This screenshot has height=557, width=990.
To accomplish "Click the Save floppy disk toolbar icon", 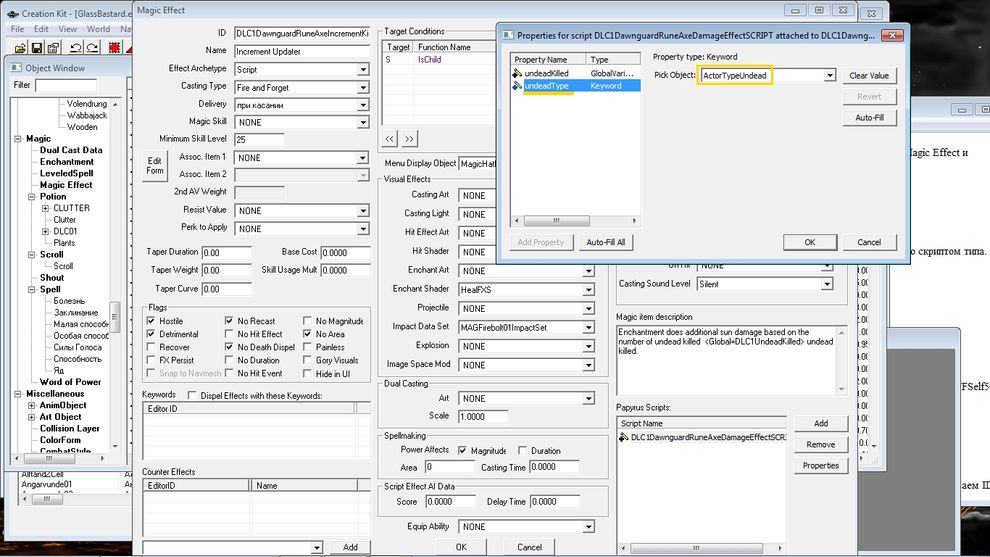I will 38,47.
